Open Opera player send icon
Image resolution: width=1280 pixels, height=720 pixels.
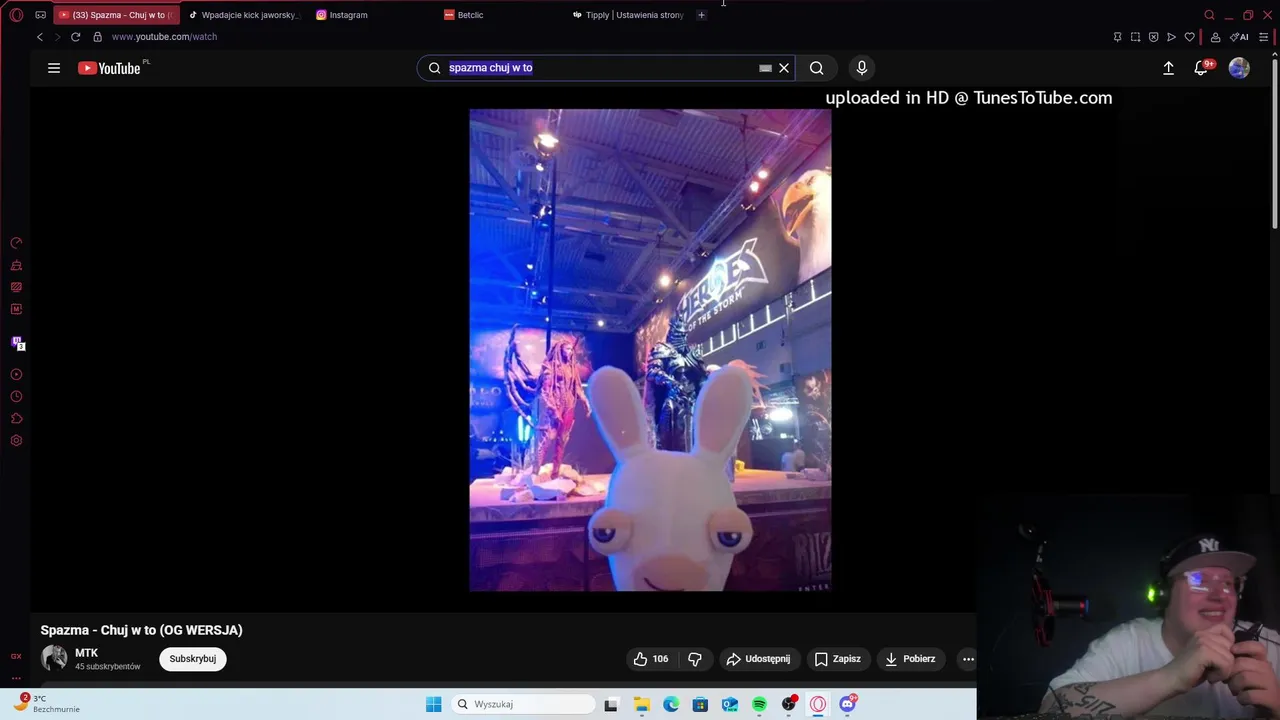point(1171,37)
